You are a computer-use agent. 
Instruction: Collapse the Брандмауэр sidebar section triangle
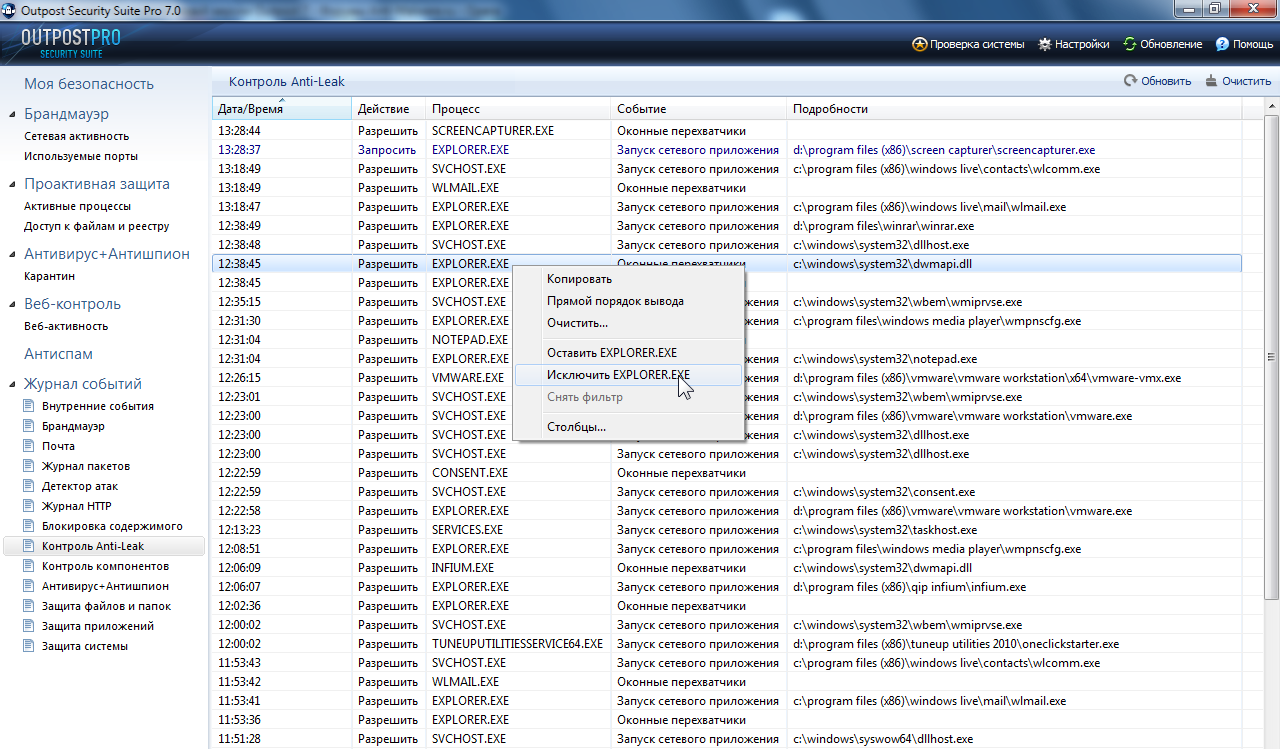[13, 115]
